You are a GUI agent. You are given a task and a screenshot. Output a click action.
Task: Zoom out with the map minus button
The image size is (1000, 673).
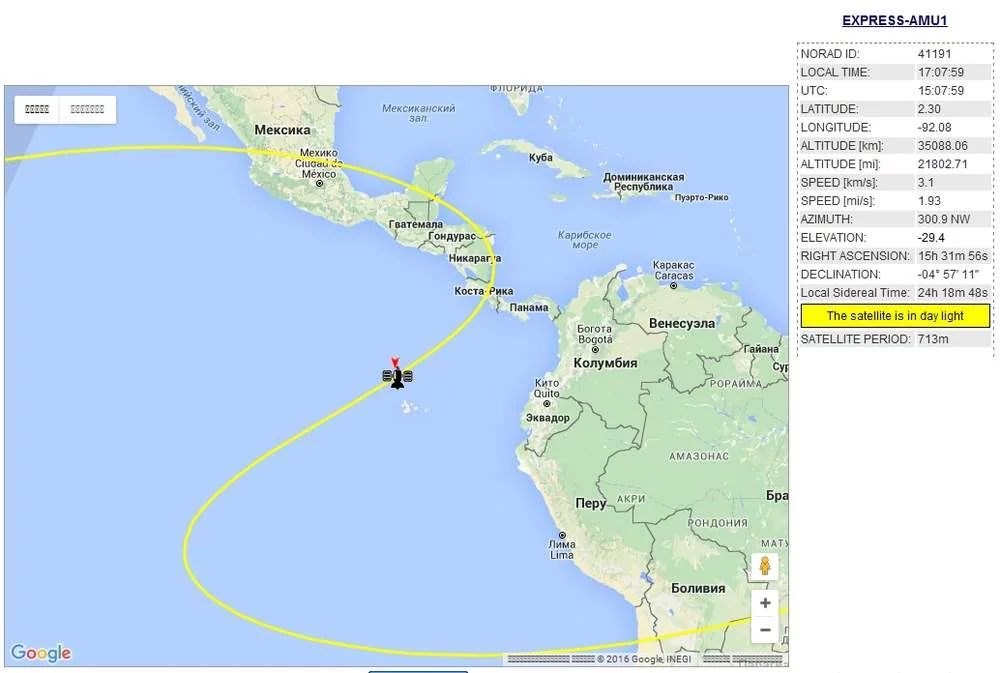(765, 630)
